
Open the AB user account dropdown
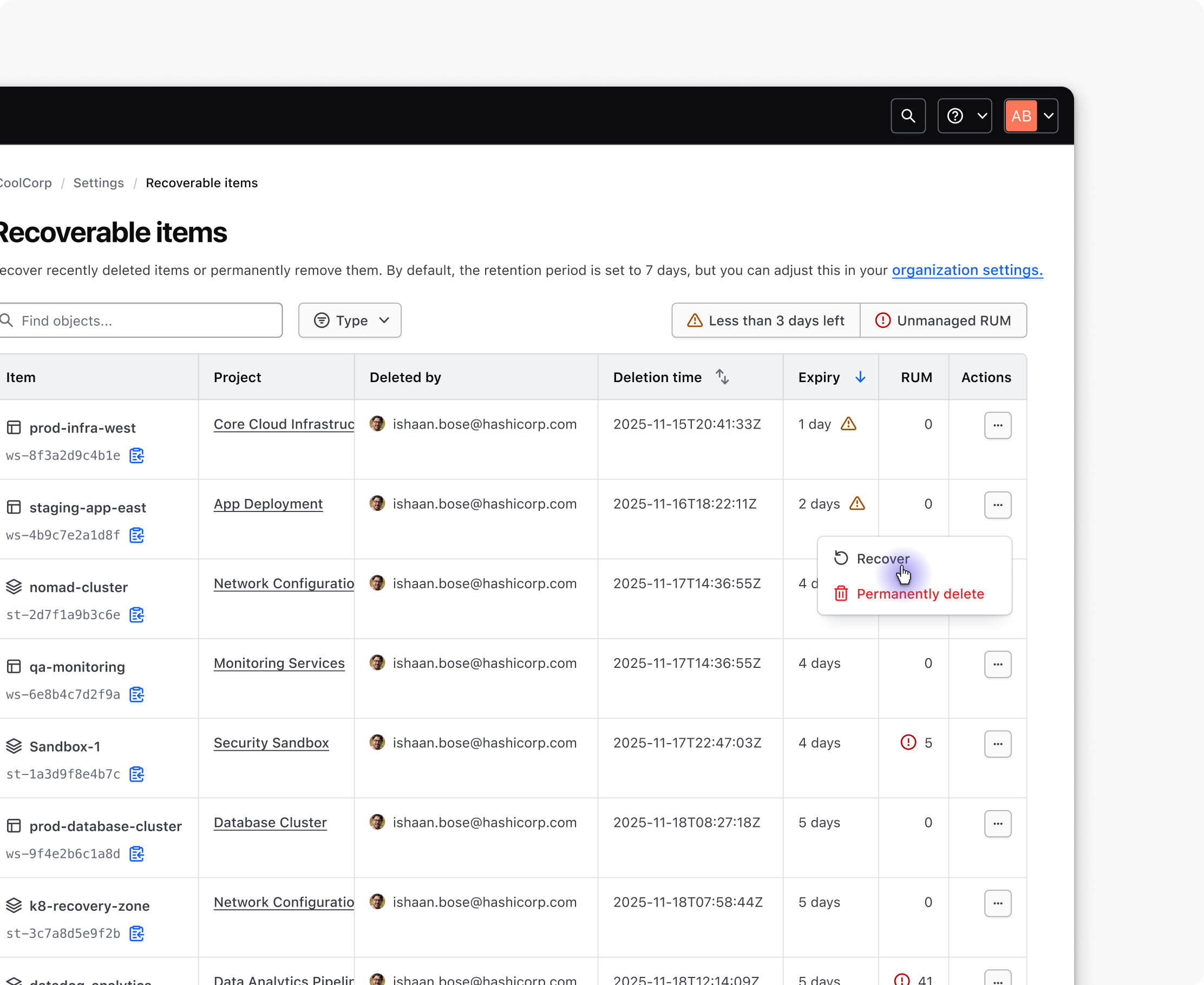(1031, 116)
